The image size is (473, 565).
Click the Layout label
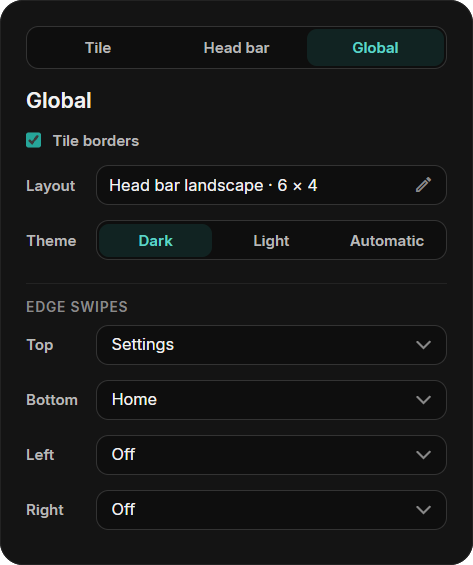click(x=50, y=186)
